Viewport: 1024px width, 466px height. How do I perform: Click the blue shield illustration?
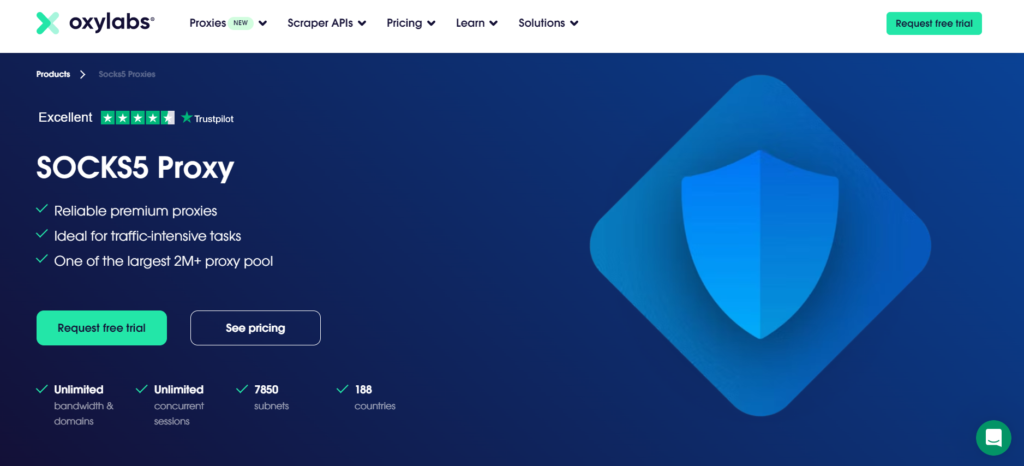pos(760,244)
